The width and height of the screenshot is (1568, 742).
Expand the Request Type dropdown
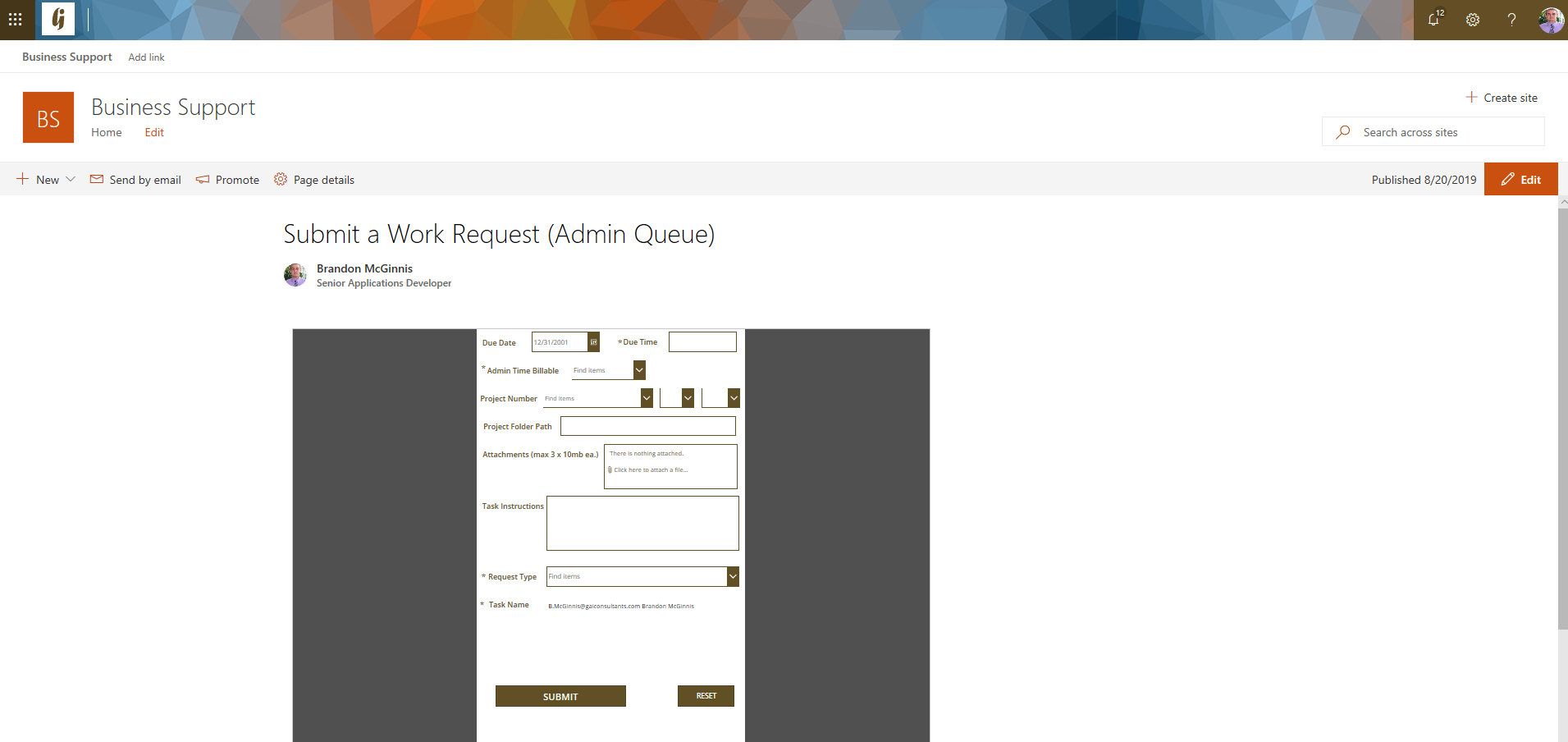click(x=732, y=576)
